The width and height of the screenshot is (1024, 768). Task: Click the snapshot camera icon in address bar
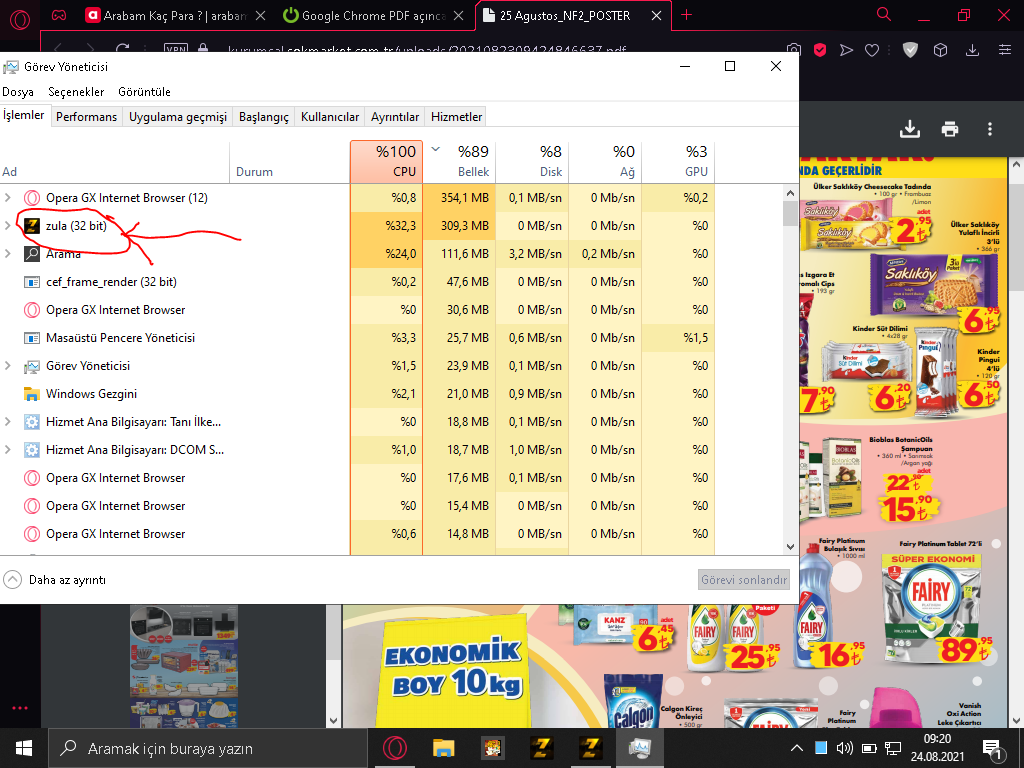(793, 50)
